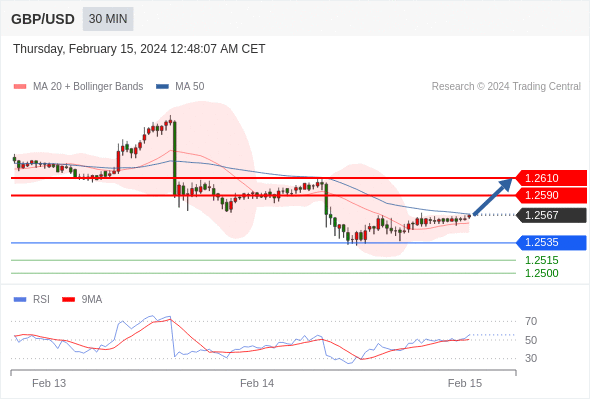
Task: Click the blue 1.2535 pivot price tag
Action: [551, 242]
